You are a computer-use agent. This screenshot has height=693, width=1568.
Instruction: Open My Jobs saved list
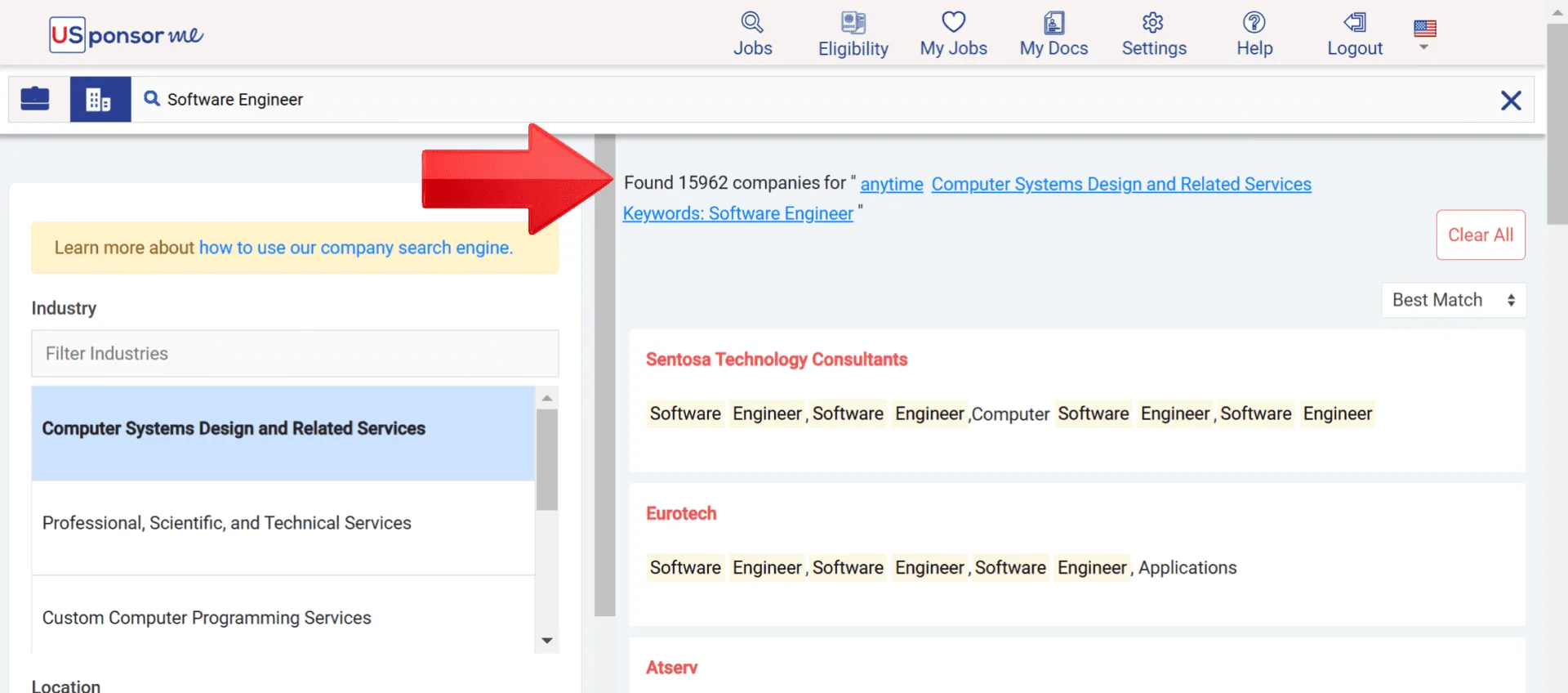(953, 34)
